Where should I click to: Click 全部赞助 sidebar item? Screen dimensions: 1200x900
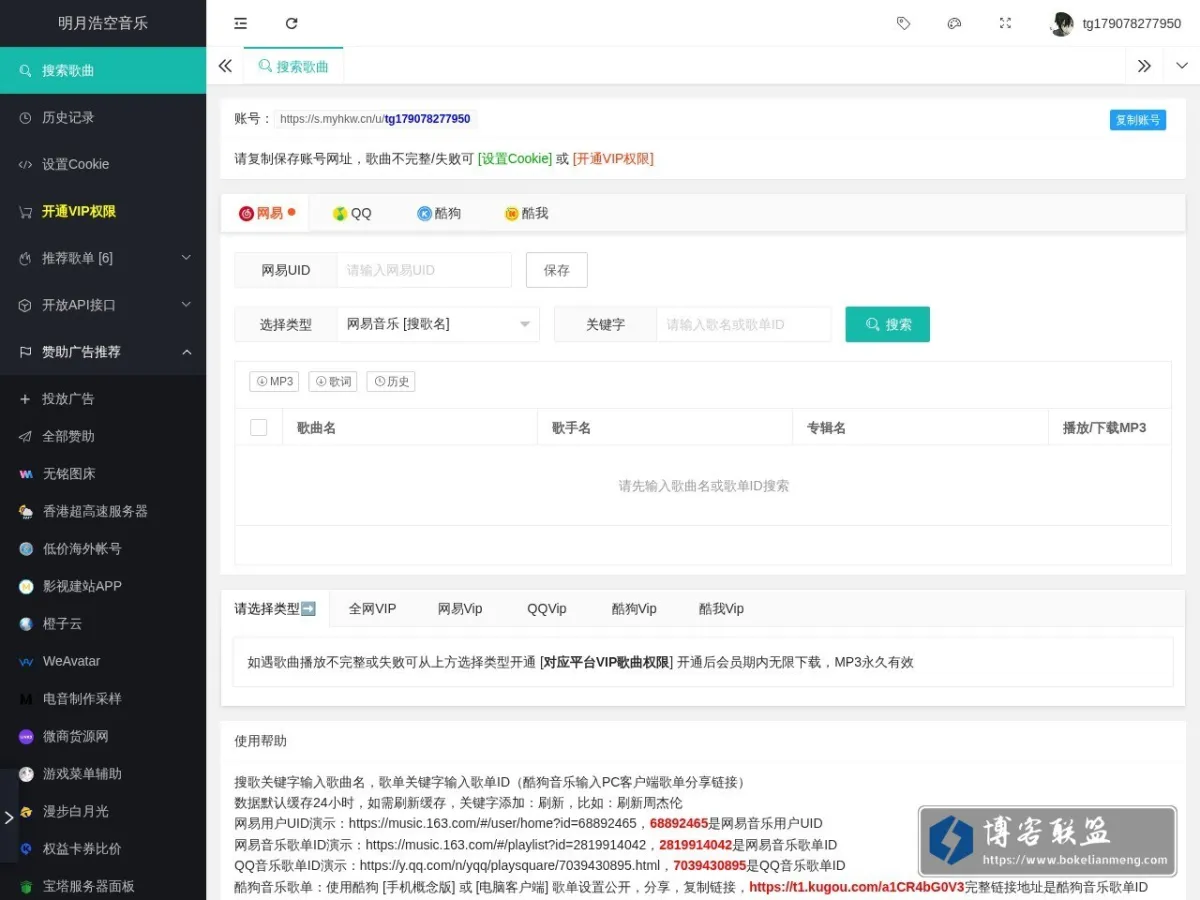(x=103, y=436)
